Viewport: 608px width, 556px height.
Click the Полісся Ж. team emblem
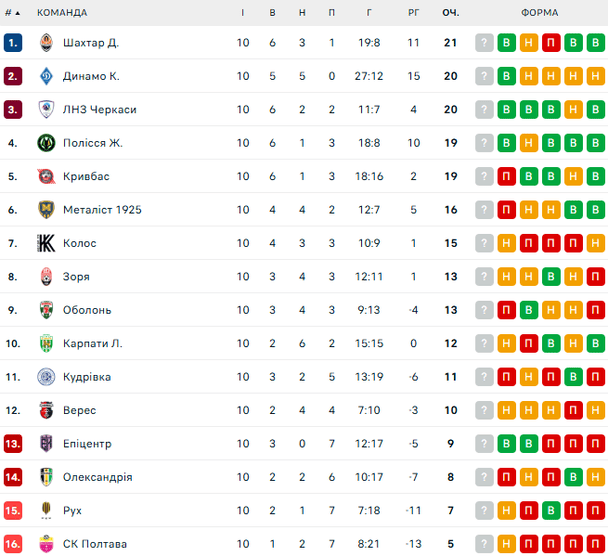46,143
